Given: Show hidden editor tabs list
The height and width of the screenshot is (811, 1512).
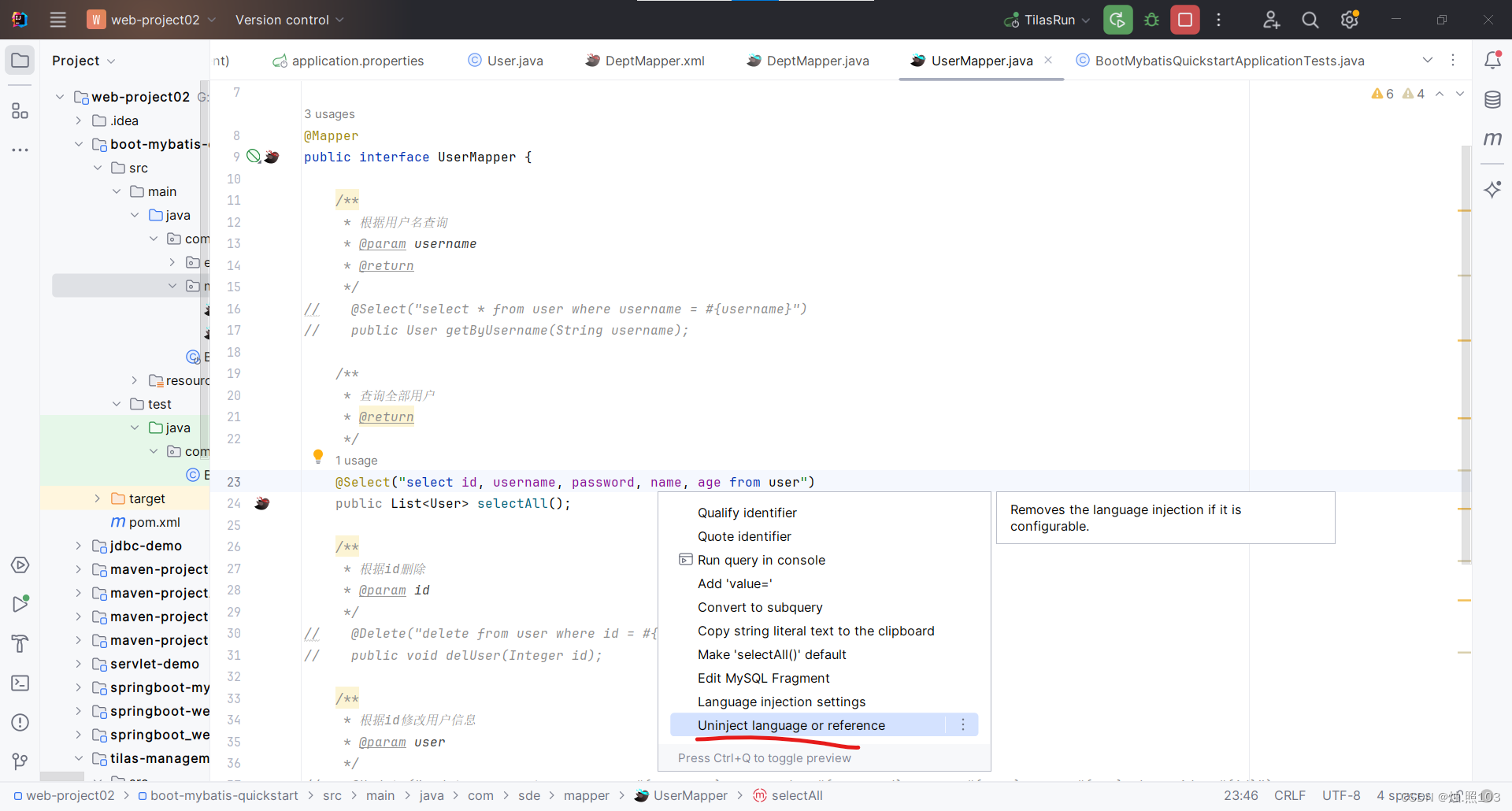Looking at the screenshot, I should (1428, 60).
